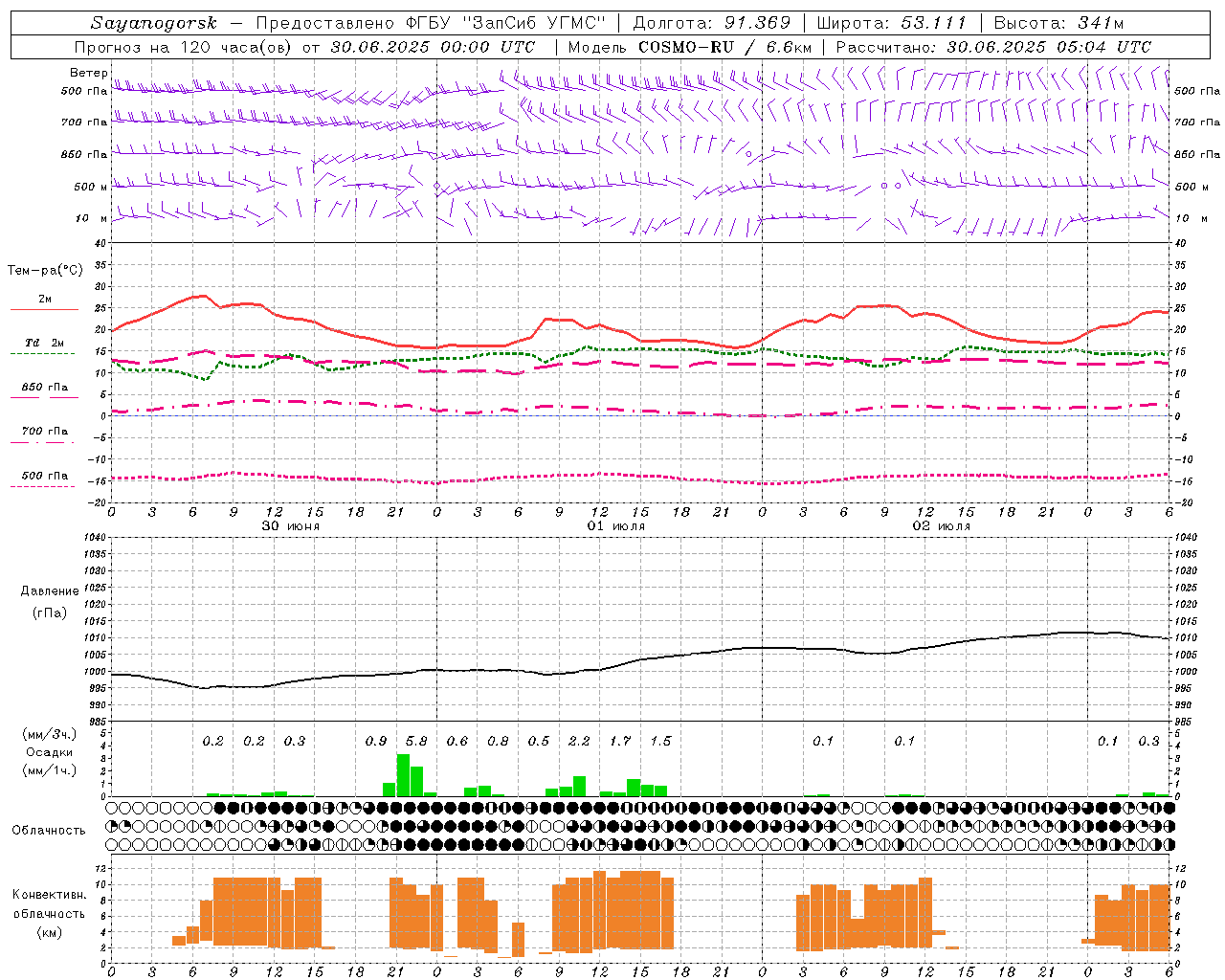The image size is (1225, 980).
Task: Click the '2.2' precipitation total value
Action: click(x=579, y=741)
